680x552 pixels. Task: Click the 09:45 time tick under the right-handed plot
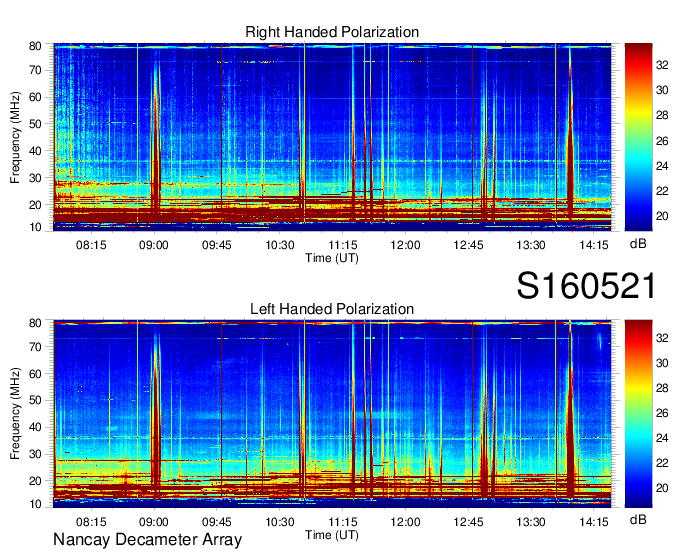coord(216,245)
